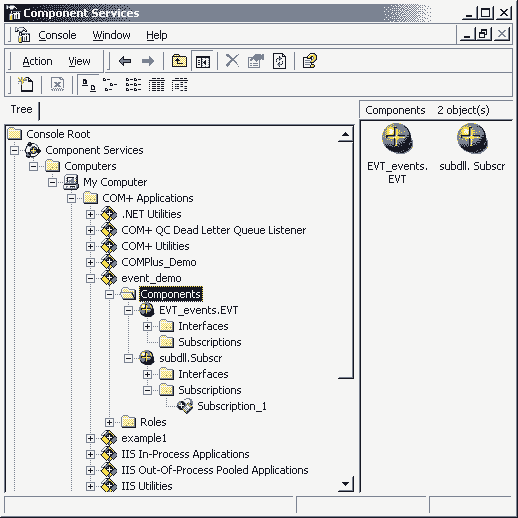The image size is (518, 518).
Task: Click the Back arrow toolbar button
Action: tap(125, 61)
